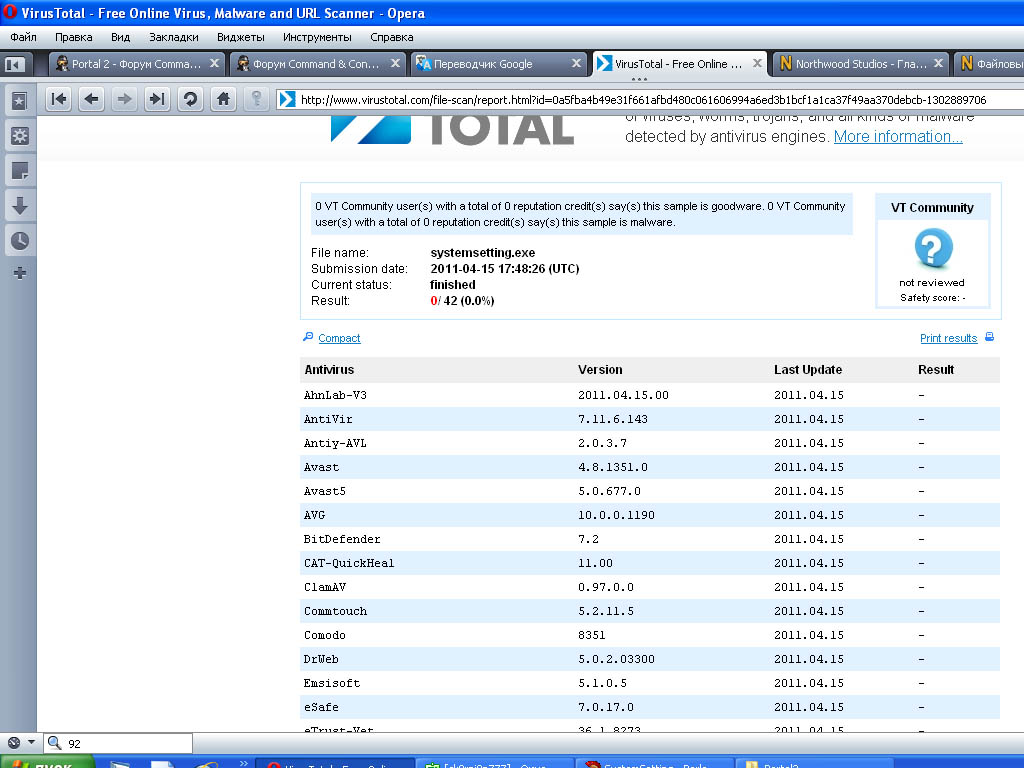Screen dimensions: 1024x768
Task: Open the Справка menu
Action: pos(391,37)
